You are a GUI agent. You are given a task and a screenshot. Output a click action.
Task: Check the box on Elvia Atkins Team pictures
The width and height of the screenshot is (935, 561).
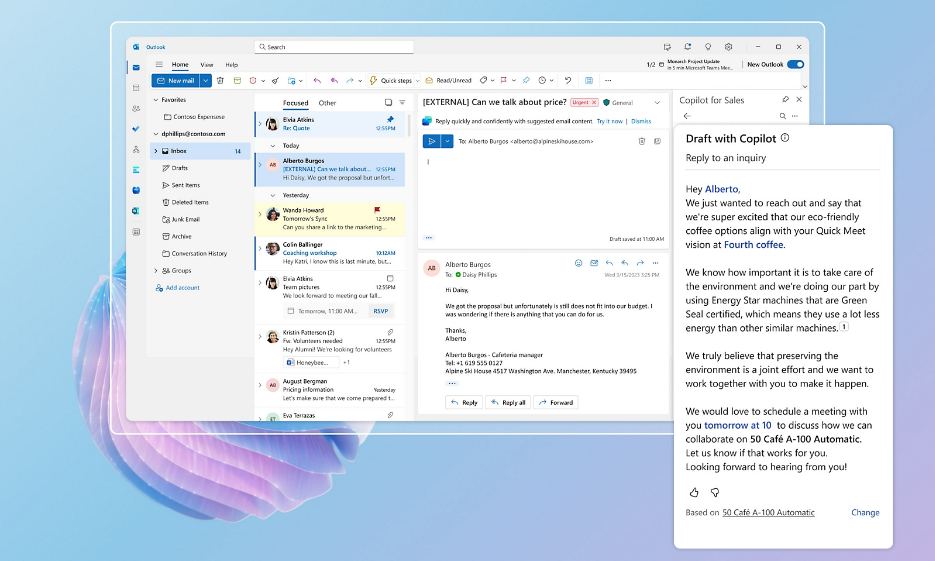coord(390,278)
